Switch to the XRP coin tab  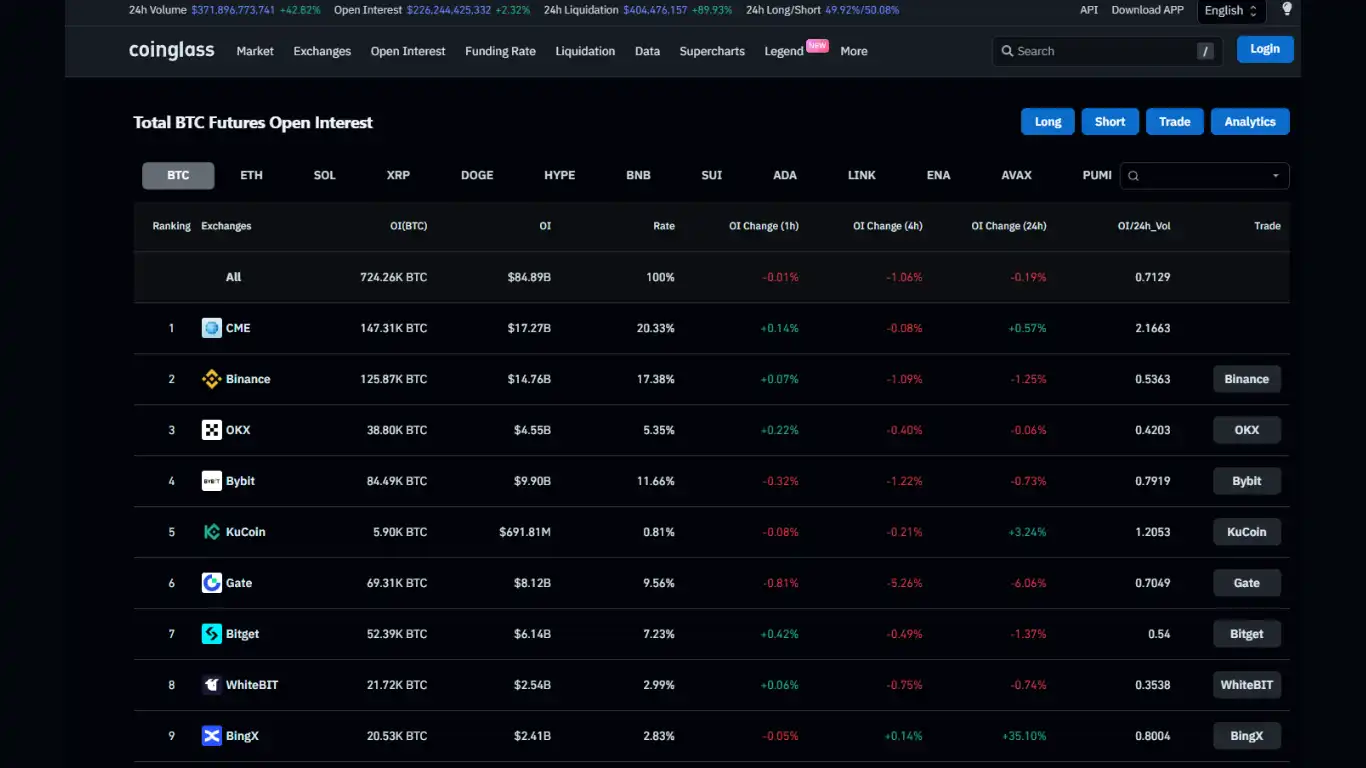(398, 175)
